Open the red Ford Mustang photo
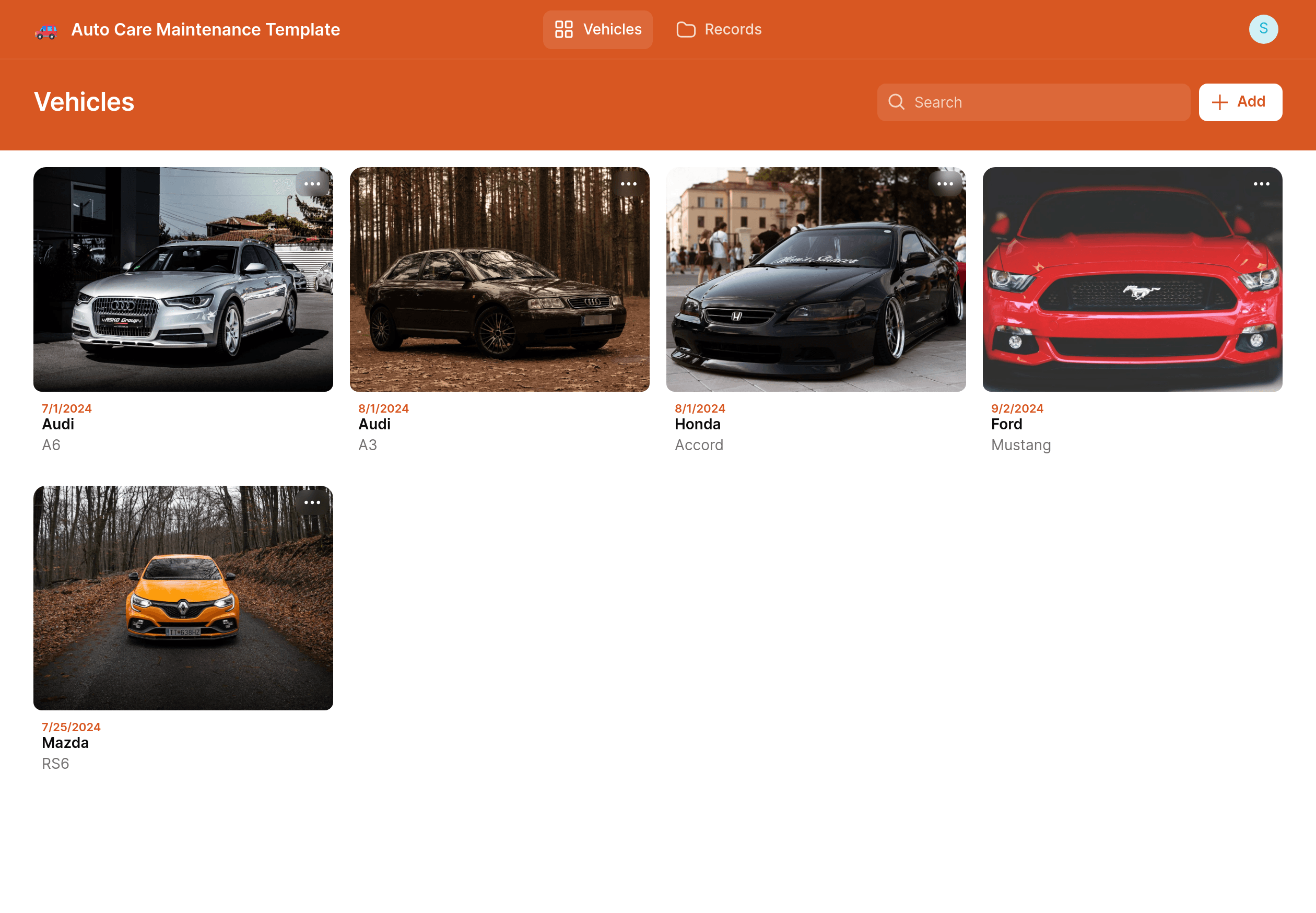The width and height of the screenshot is (1316, 913). point(1132,280)
